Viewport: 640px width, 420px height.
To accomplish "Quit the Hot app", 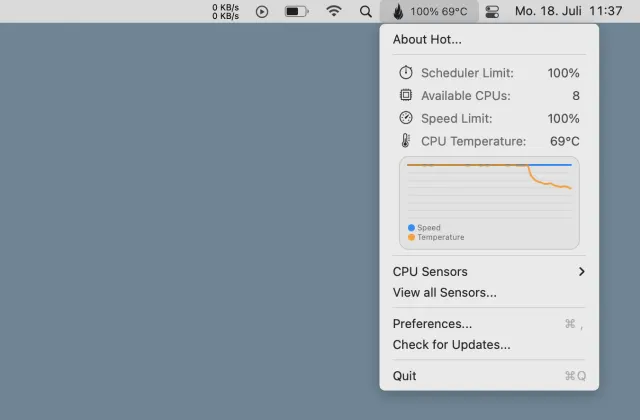I will pyautogui.click(x=405, y=375).
